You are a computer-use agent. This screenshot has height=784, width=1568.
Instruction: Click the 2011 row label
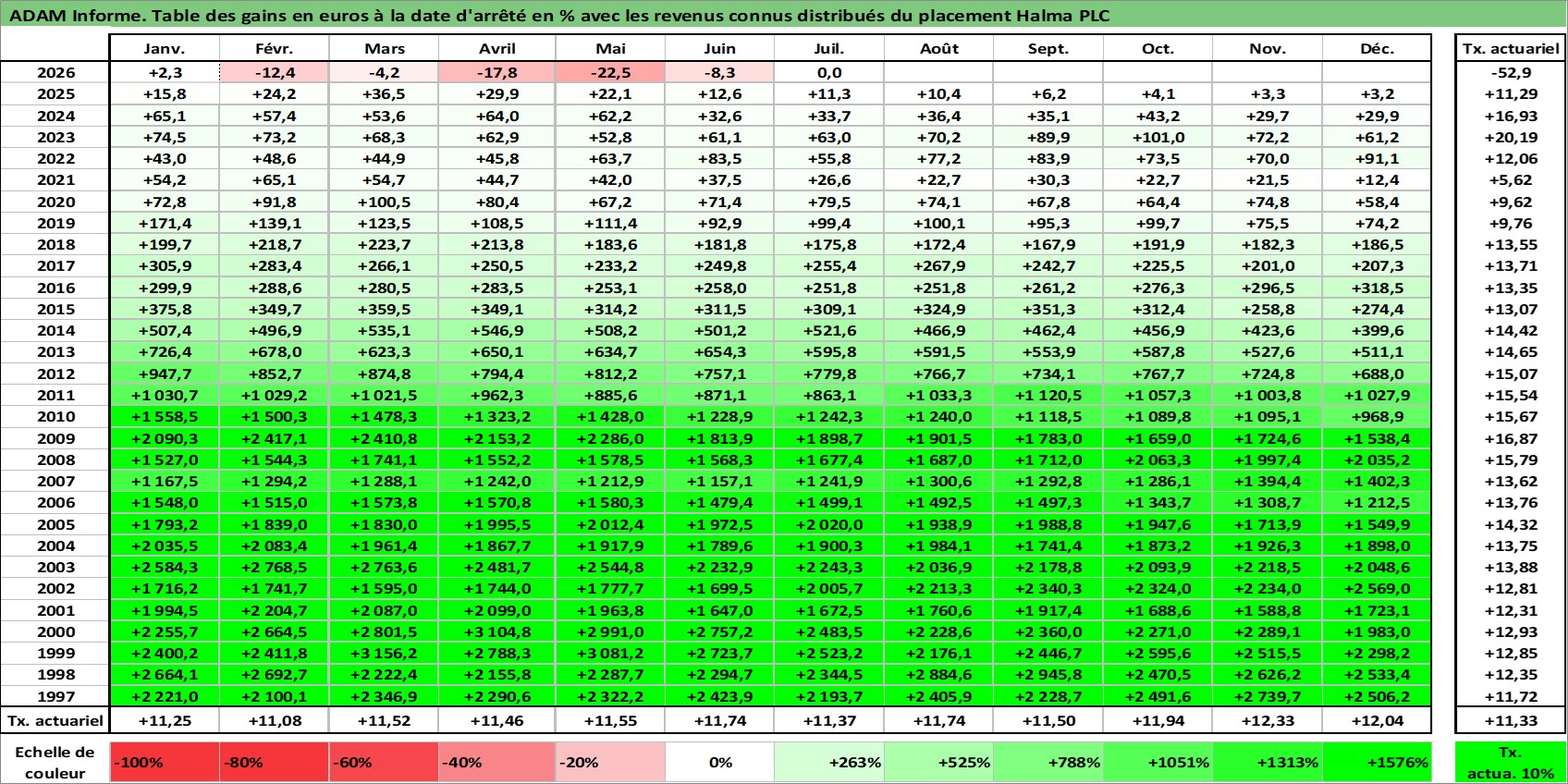click(55, 395)
